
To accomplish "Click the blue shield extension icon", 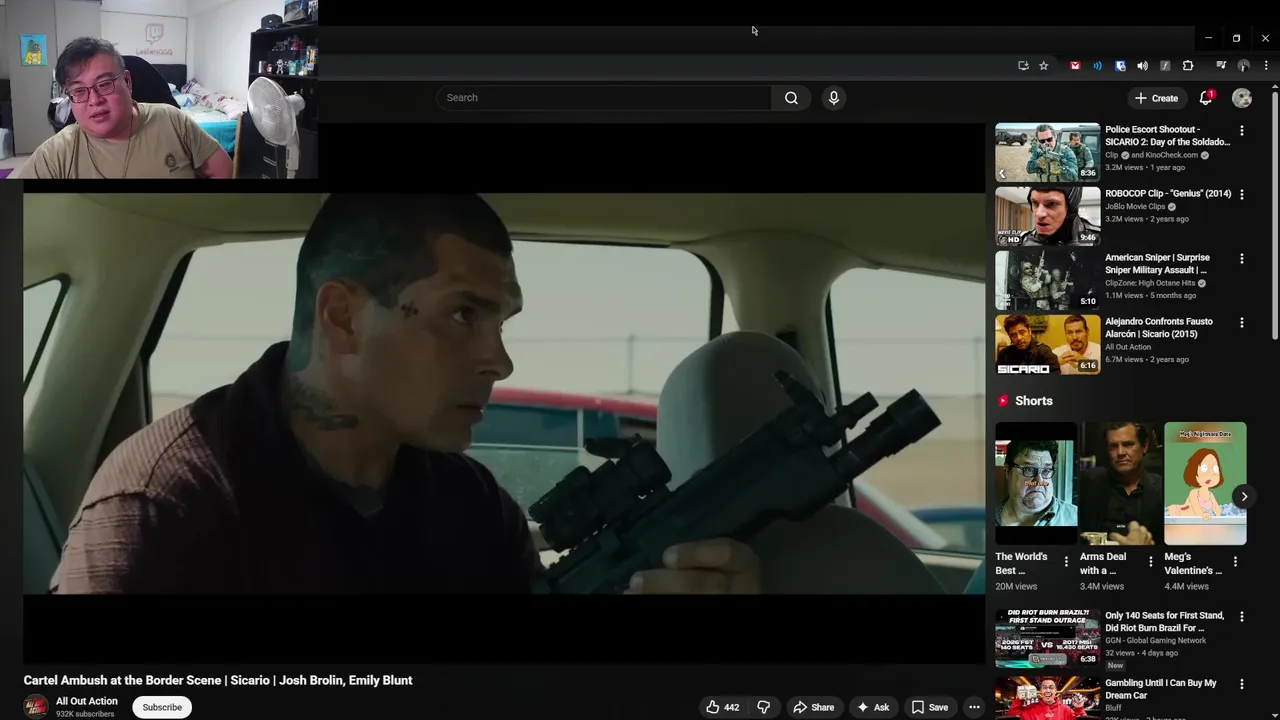I will click(1120, 66).
